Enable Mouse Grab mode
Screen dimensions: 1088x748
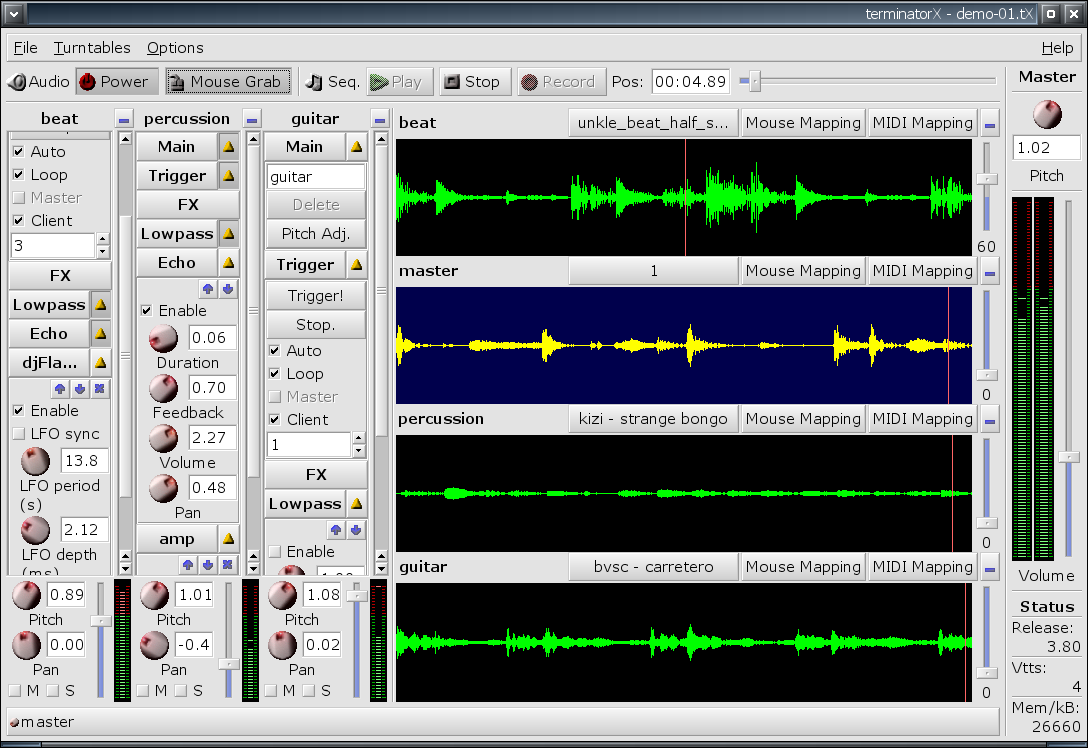(x=228, y=82)
